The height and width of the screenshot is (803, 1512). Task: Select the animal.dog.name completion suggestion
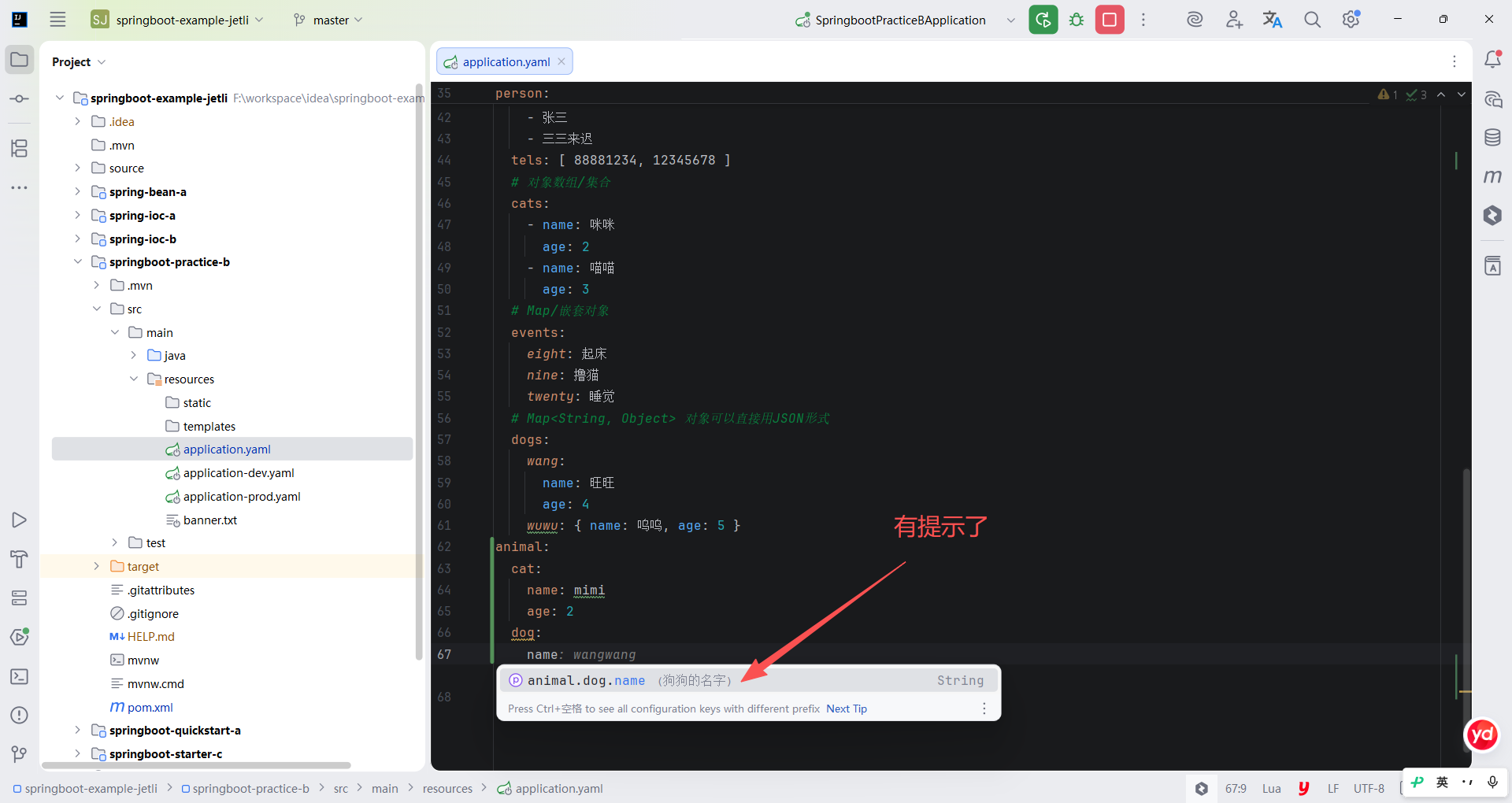[x=748, y=680]
